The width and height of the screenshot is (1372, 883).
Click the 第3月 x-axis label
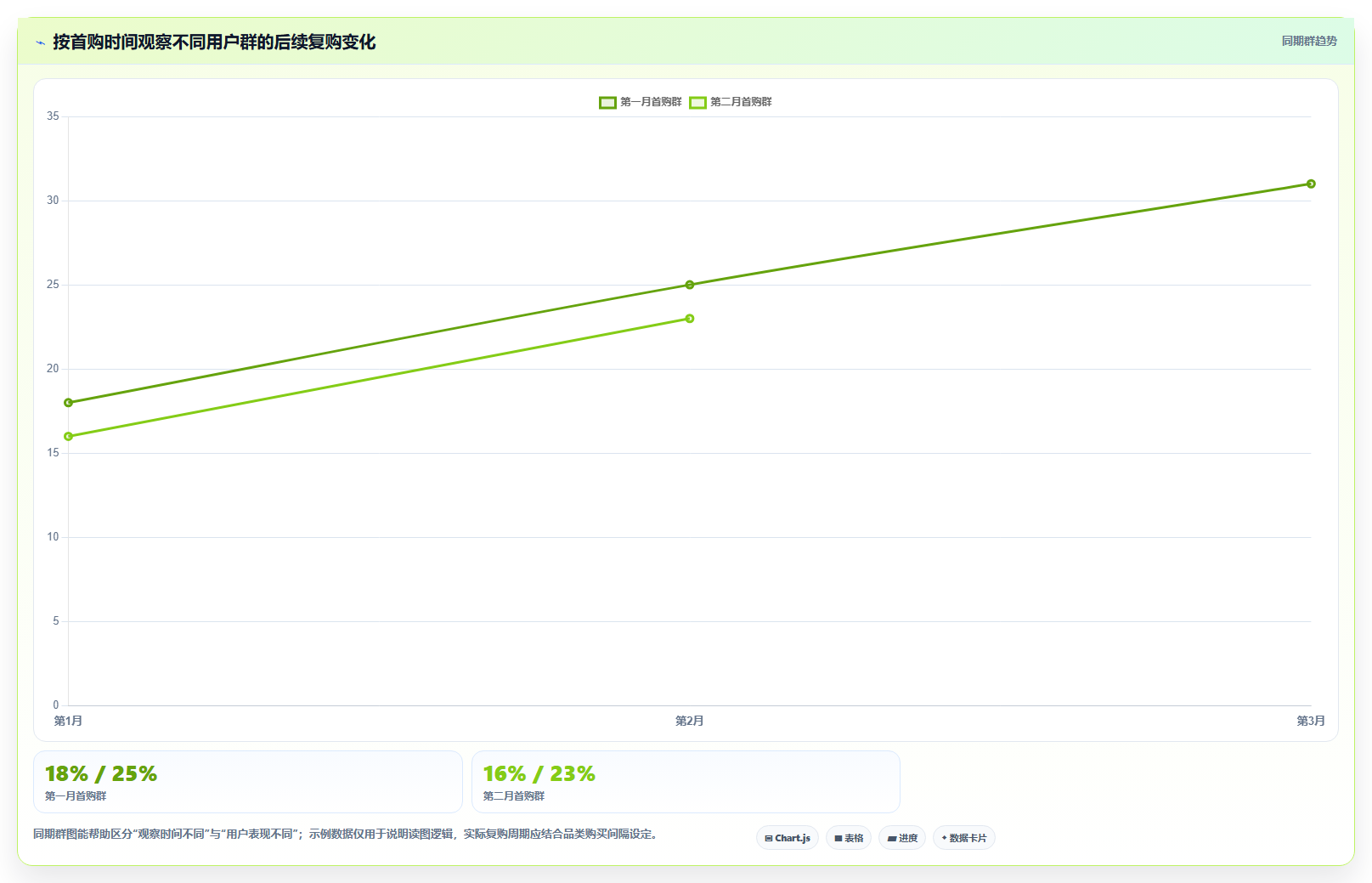1311,721
